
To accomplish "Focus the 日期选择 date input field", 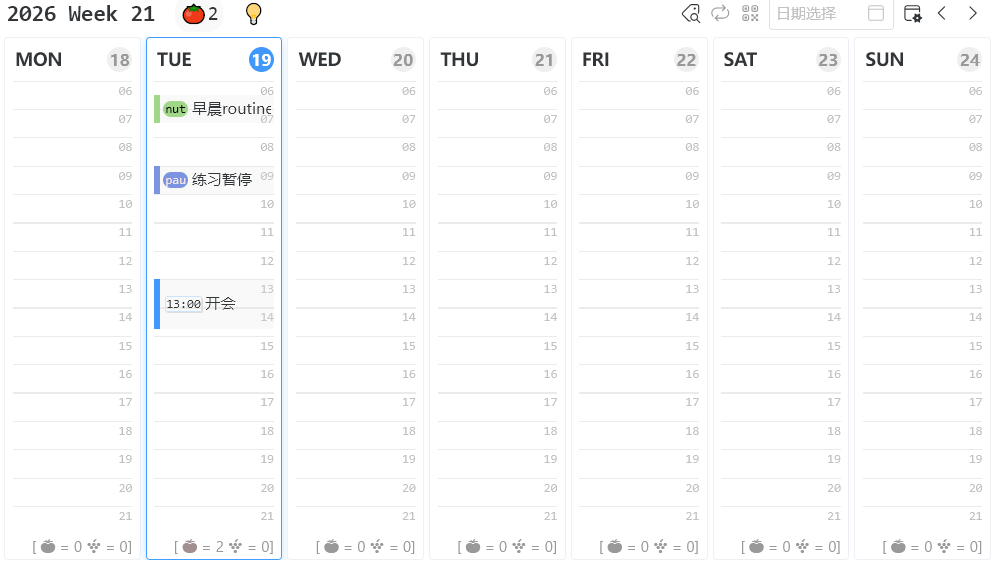I will [x=831, y=14].
